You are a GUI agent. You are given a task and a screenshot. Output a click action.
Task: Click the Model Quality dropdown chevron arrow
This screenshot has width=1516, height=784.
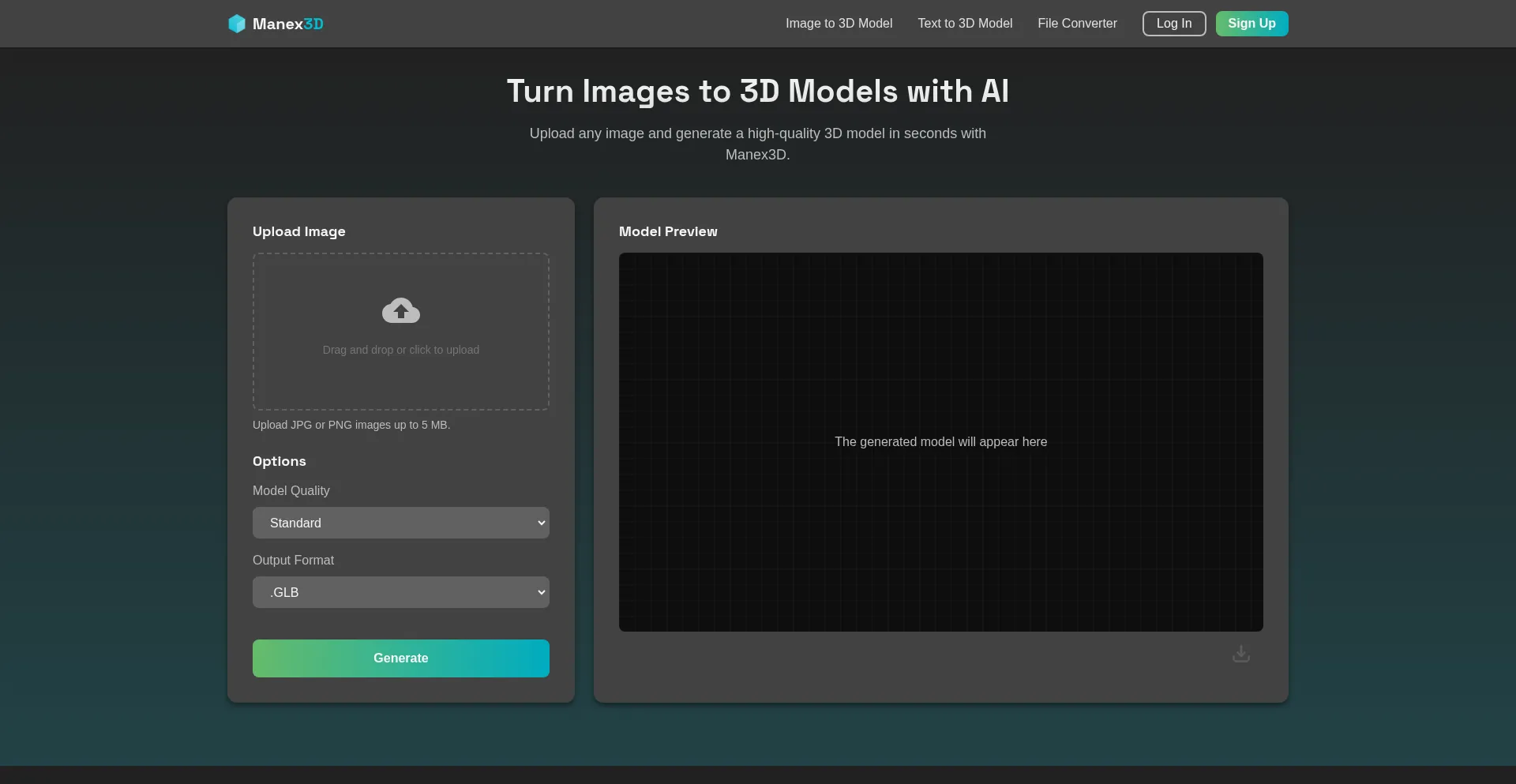point(541,523)
